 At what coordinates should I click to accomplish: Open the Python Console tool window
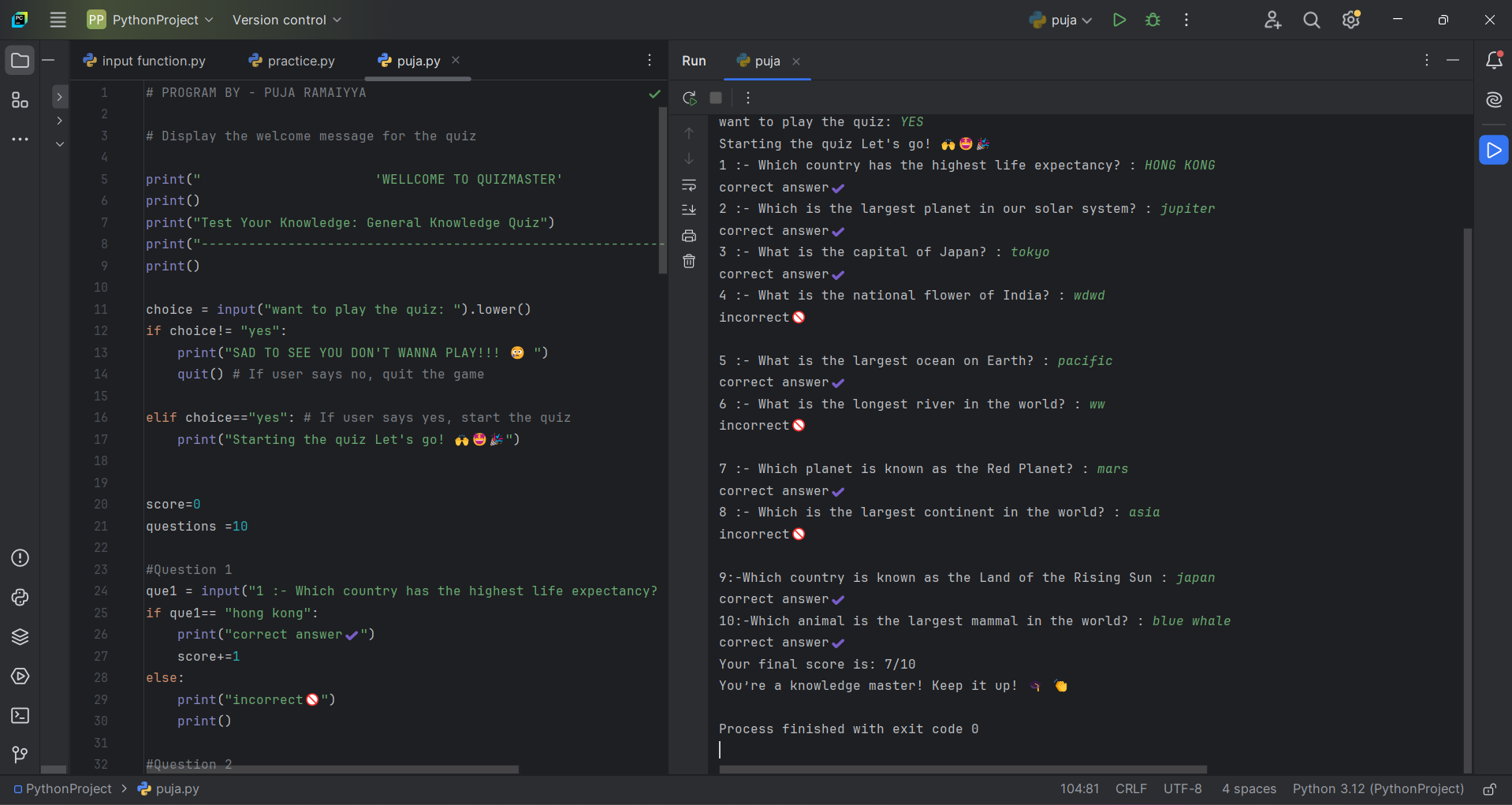pyautogui.click(x=20, y=598)
